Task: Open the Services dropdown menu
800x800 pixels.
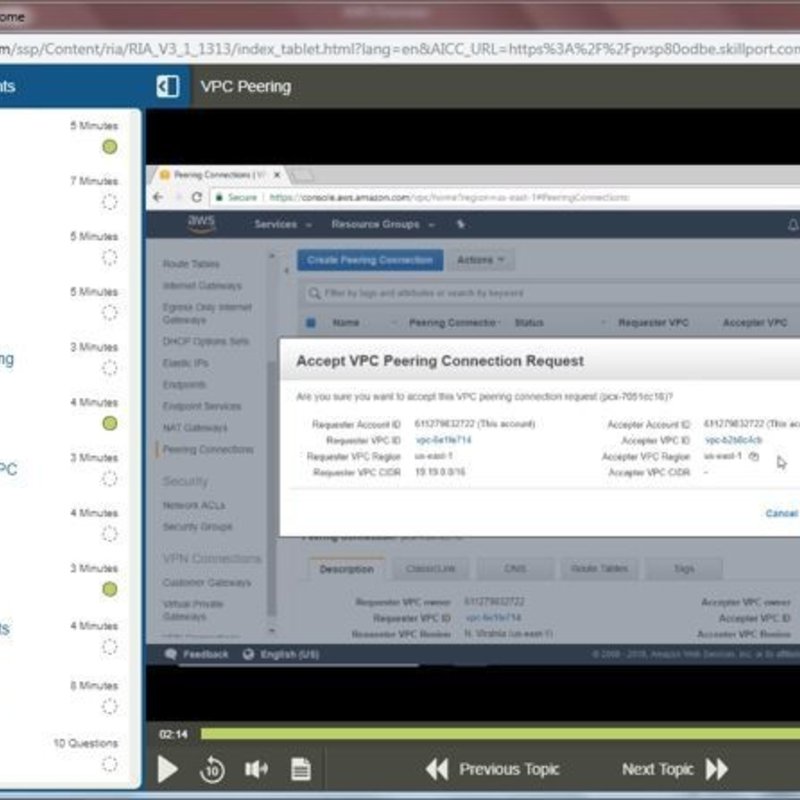Action: click(x=283, y=224)
